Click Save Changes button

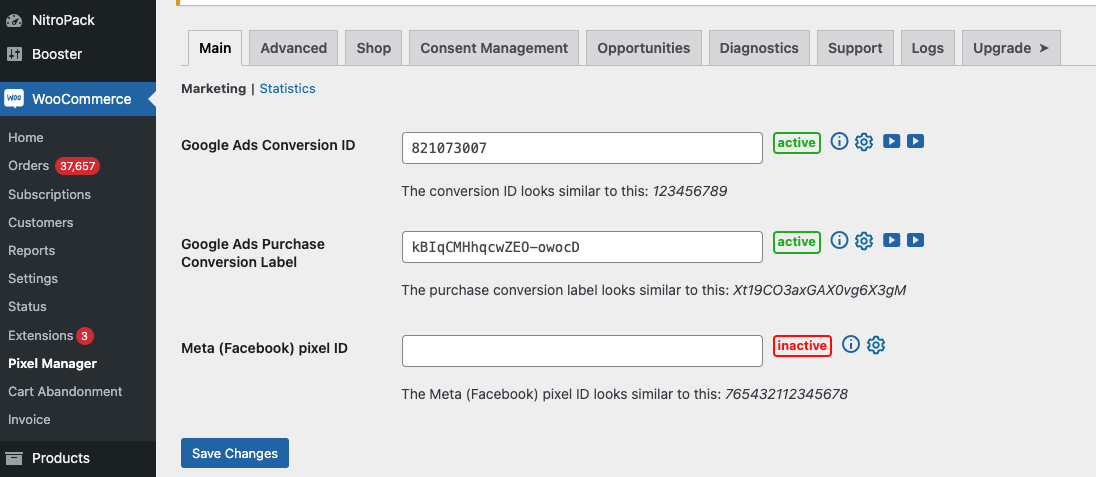(235, 453)
